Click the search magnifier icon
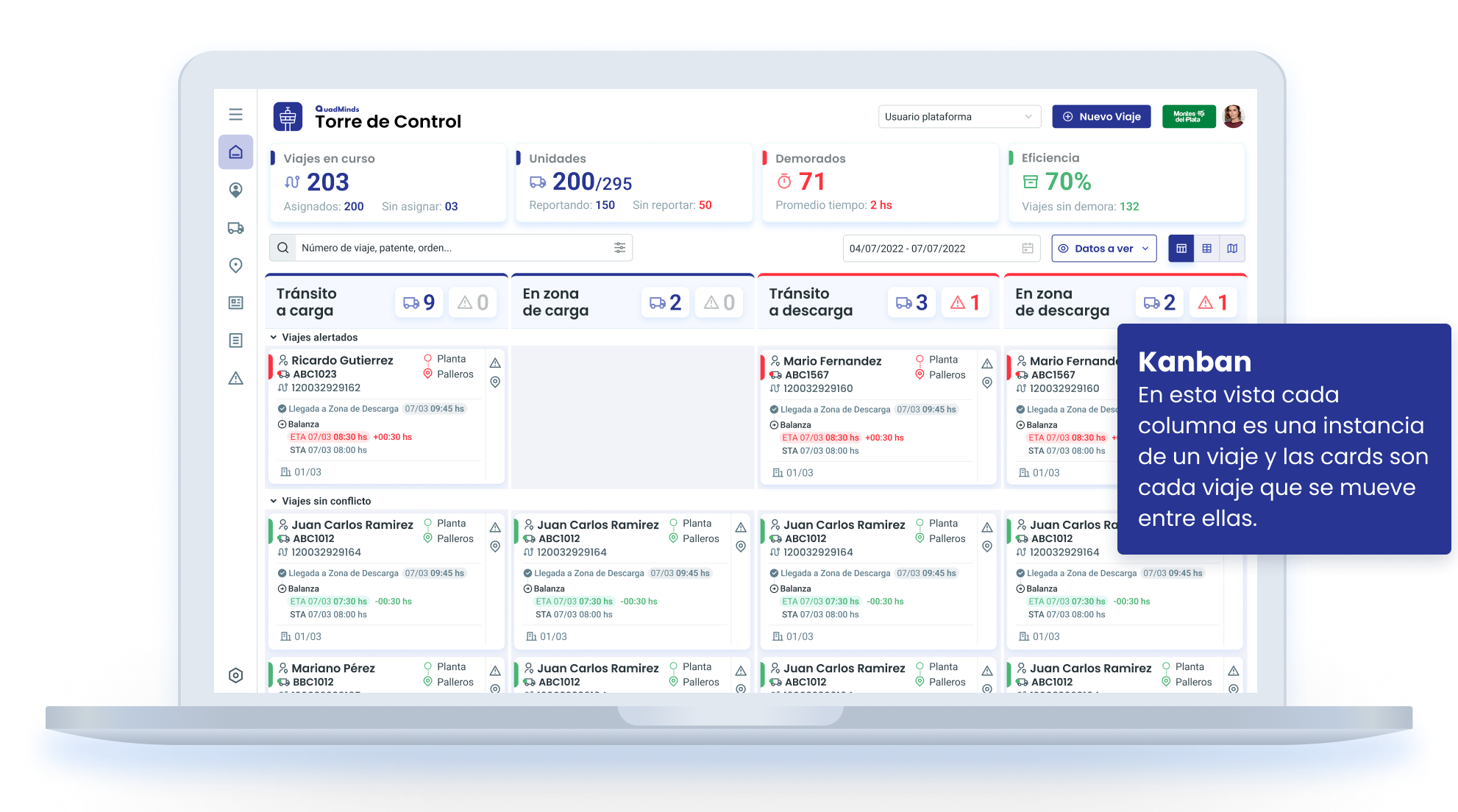1458x812 pixels. pos(282,248)
